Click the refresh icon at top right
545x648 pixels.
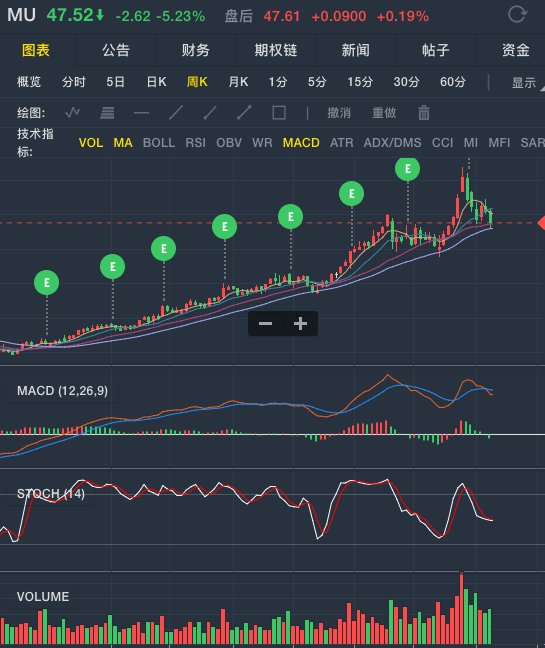517,14
